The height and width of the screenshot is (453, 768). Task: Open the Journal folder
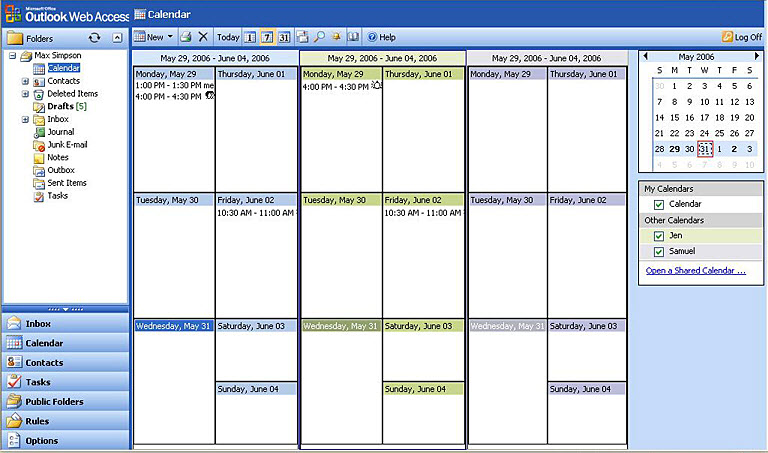61,132
